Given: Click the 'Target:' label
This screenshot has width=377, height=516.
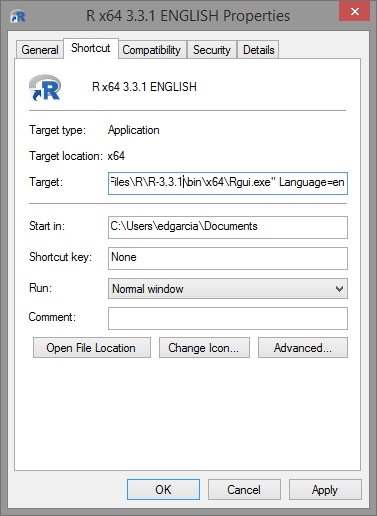Looking at the screenshot, I should click(46, 182).
